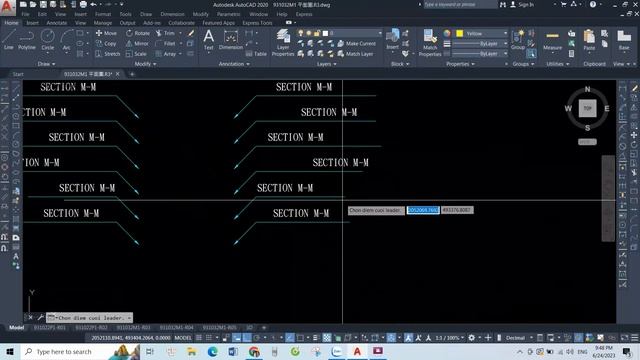Click the Plot printer icon in quick access toolbar

83,4
